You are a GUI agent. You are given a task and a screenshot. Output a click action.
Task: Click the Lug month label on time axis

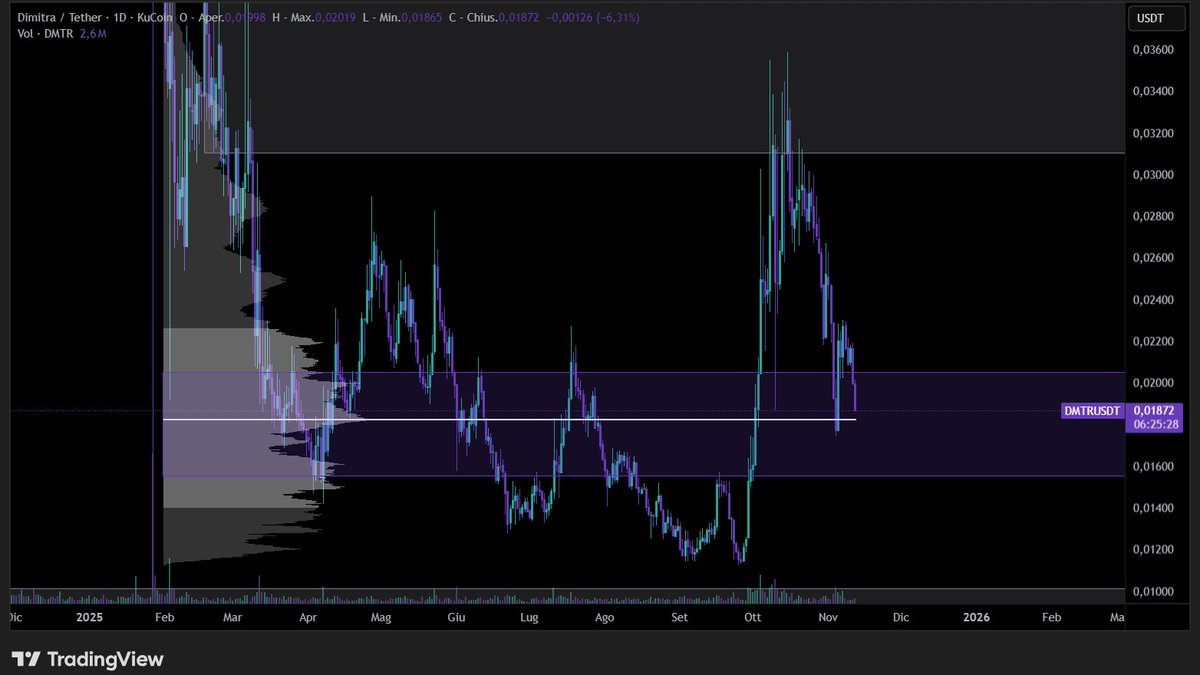(530, 617)
